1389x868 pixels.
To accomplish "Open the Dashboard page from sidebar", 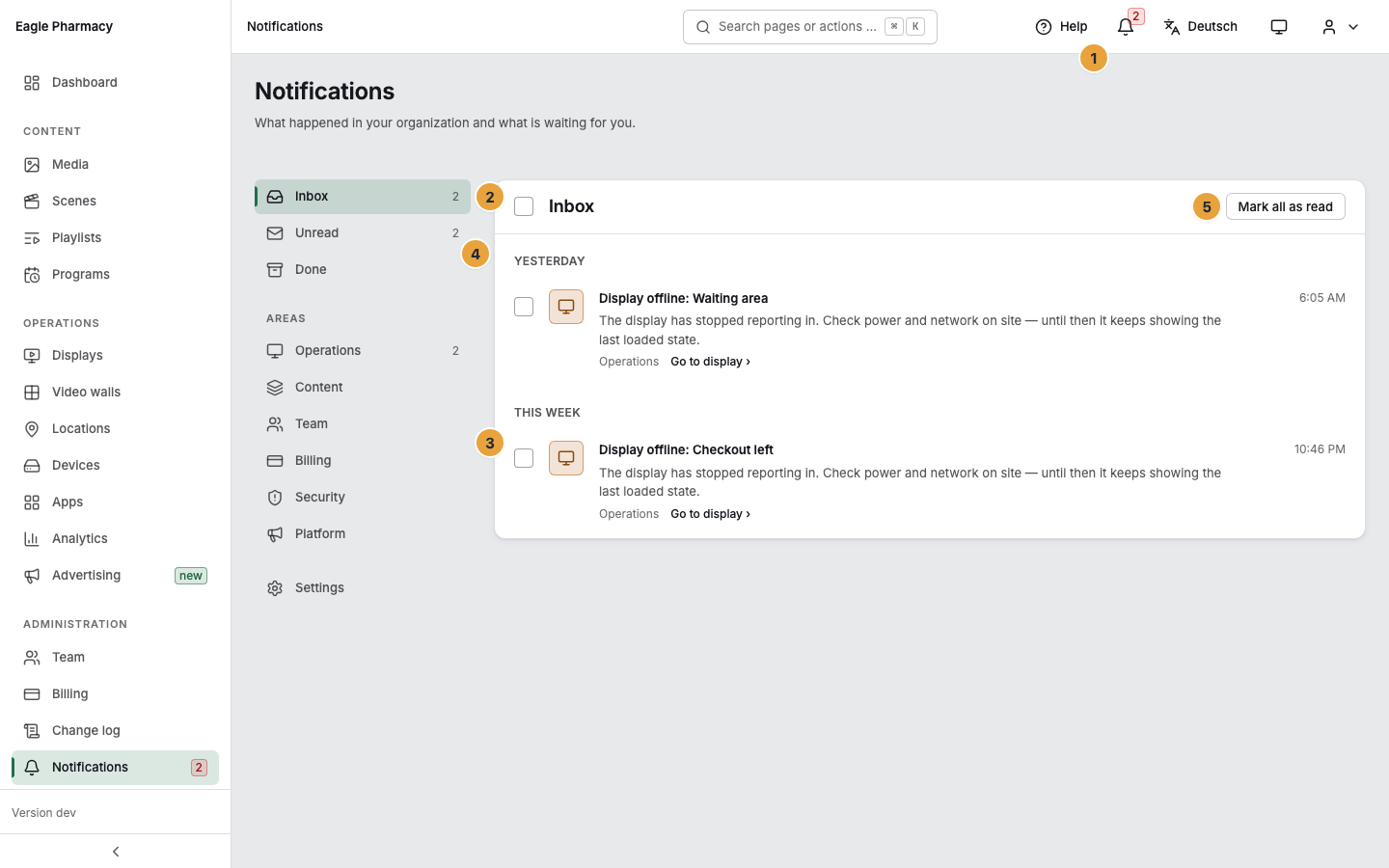I will point(115,83).
